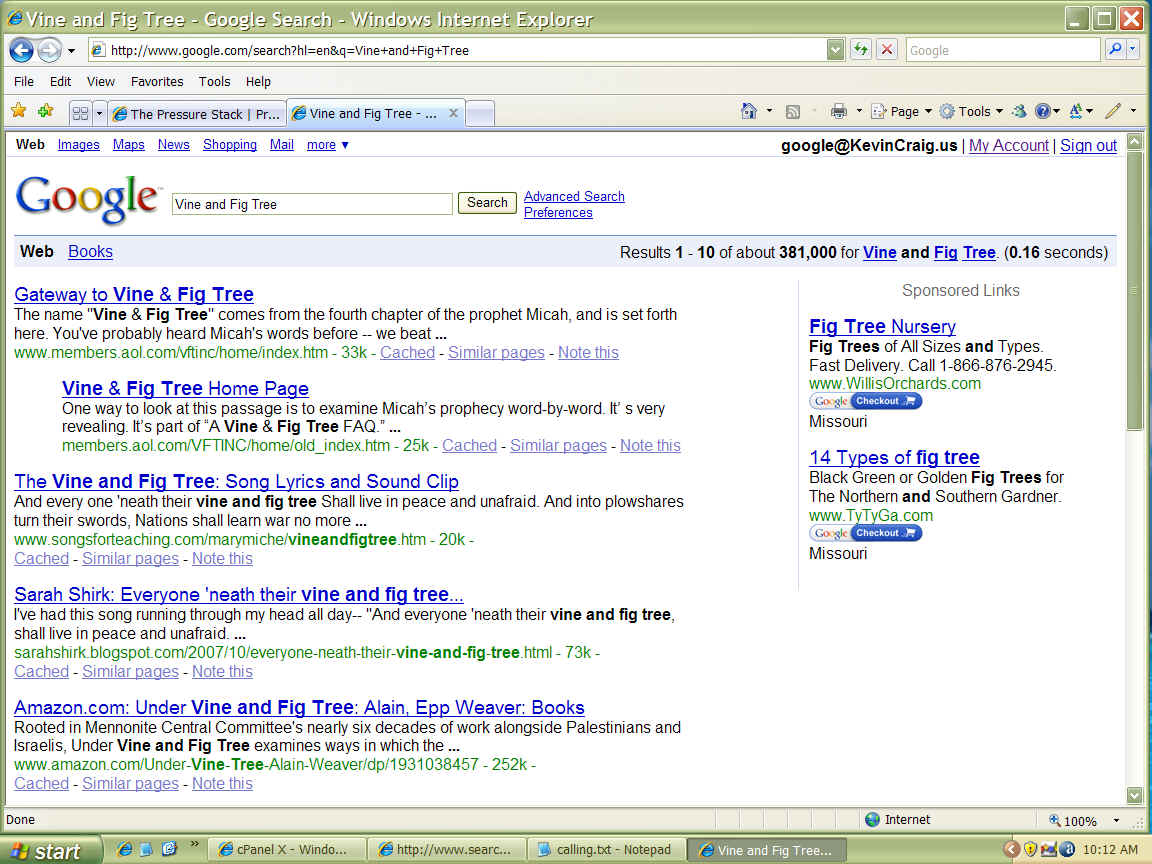Open the tab list dropdown arrow
The image size is (1152, 864).
click(x=99, y=113)
